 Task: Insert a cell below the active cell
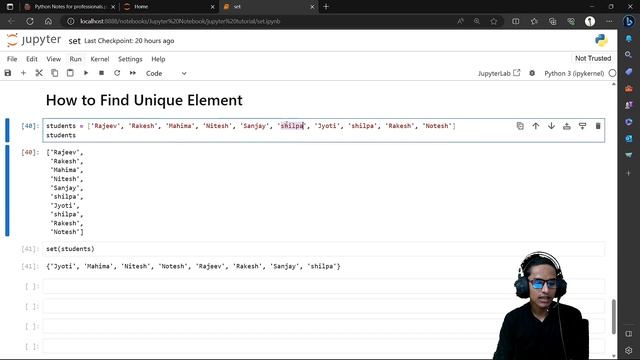click(x=582, y=126)
